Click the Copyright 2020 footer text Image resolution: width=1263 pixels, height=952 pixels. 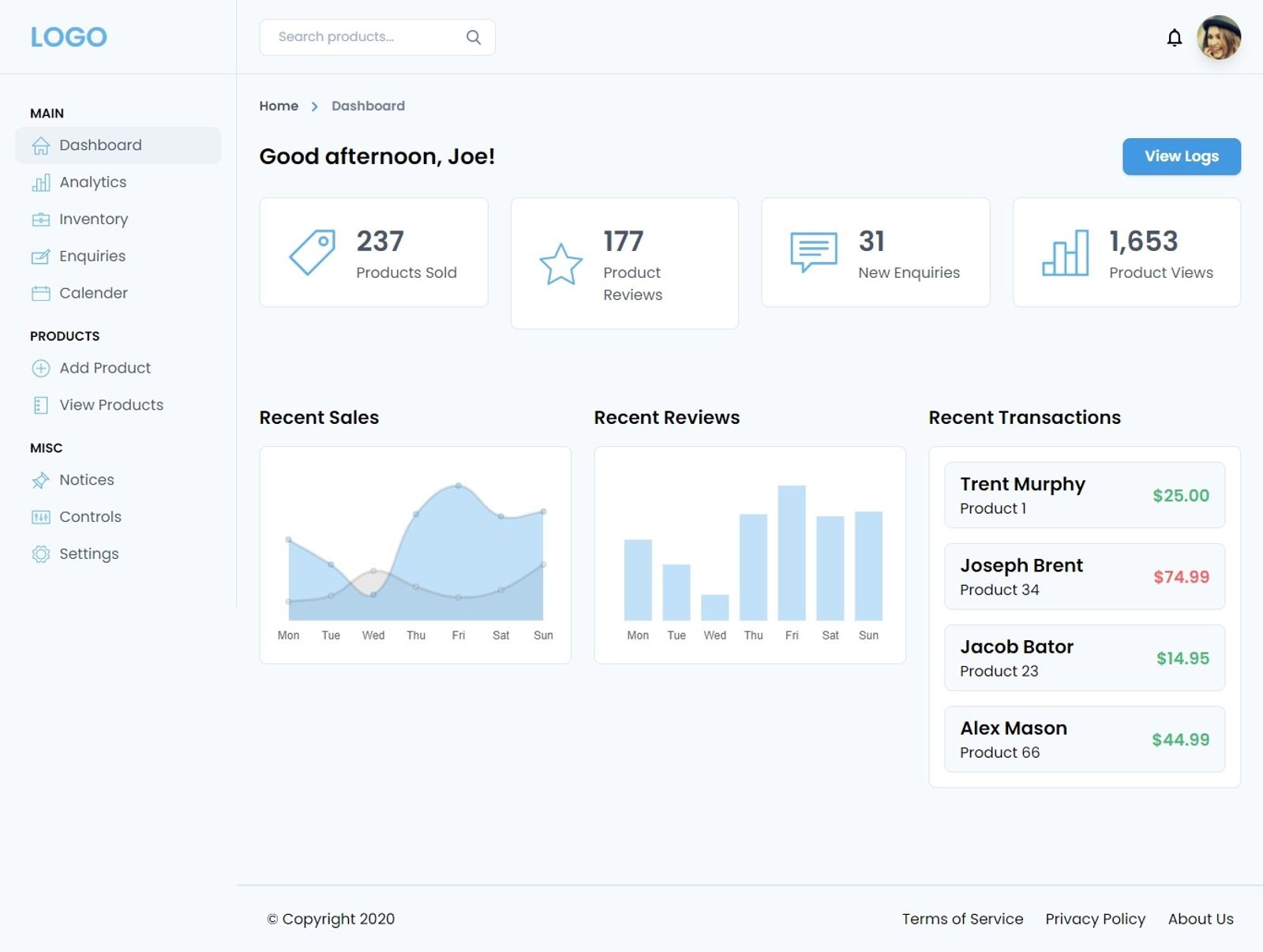(331, 919)
